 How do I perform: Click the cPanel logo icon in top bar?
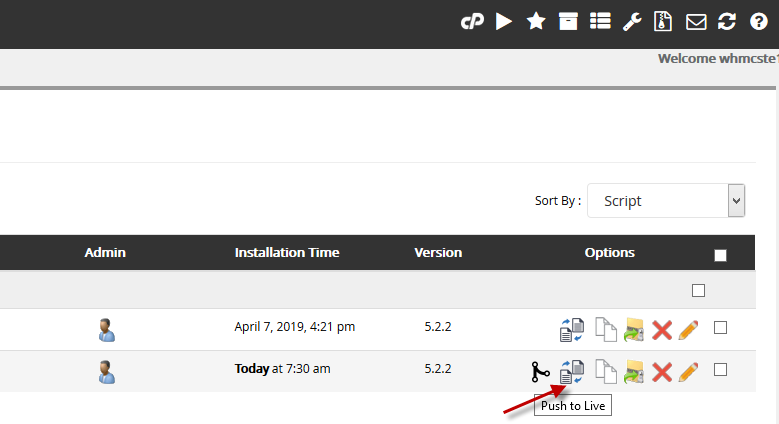pyautogui.click(x=472, y=21)
